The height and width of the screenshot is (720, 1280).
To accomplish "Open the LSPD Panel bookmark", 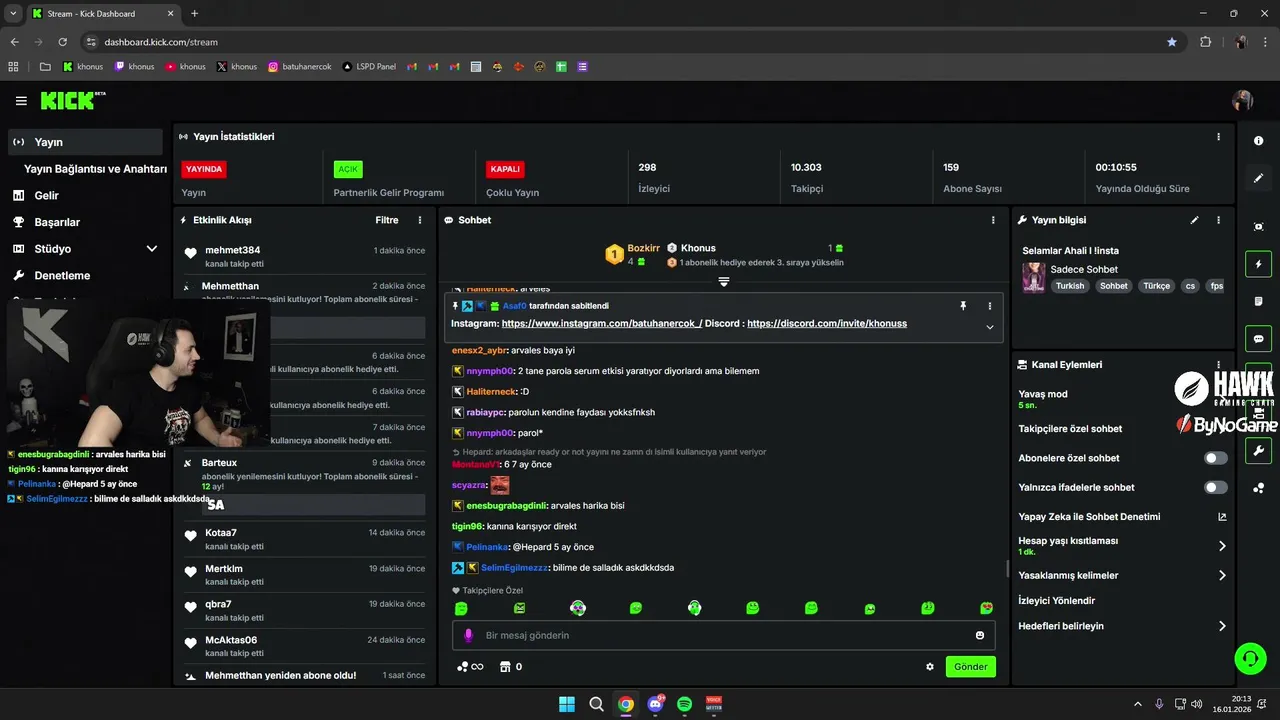I will tap(369, 67).
